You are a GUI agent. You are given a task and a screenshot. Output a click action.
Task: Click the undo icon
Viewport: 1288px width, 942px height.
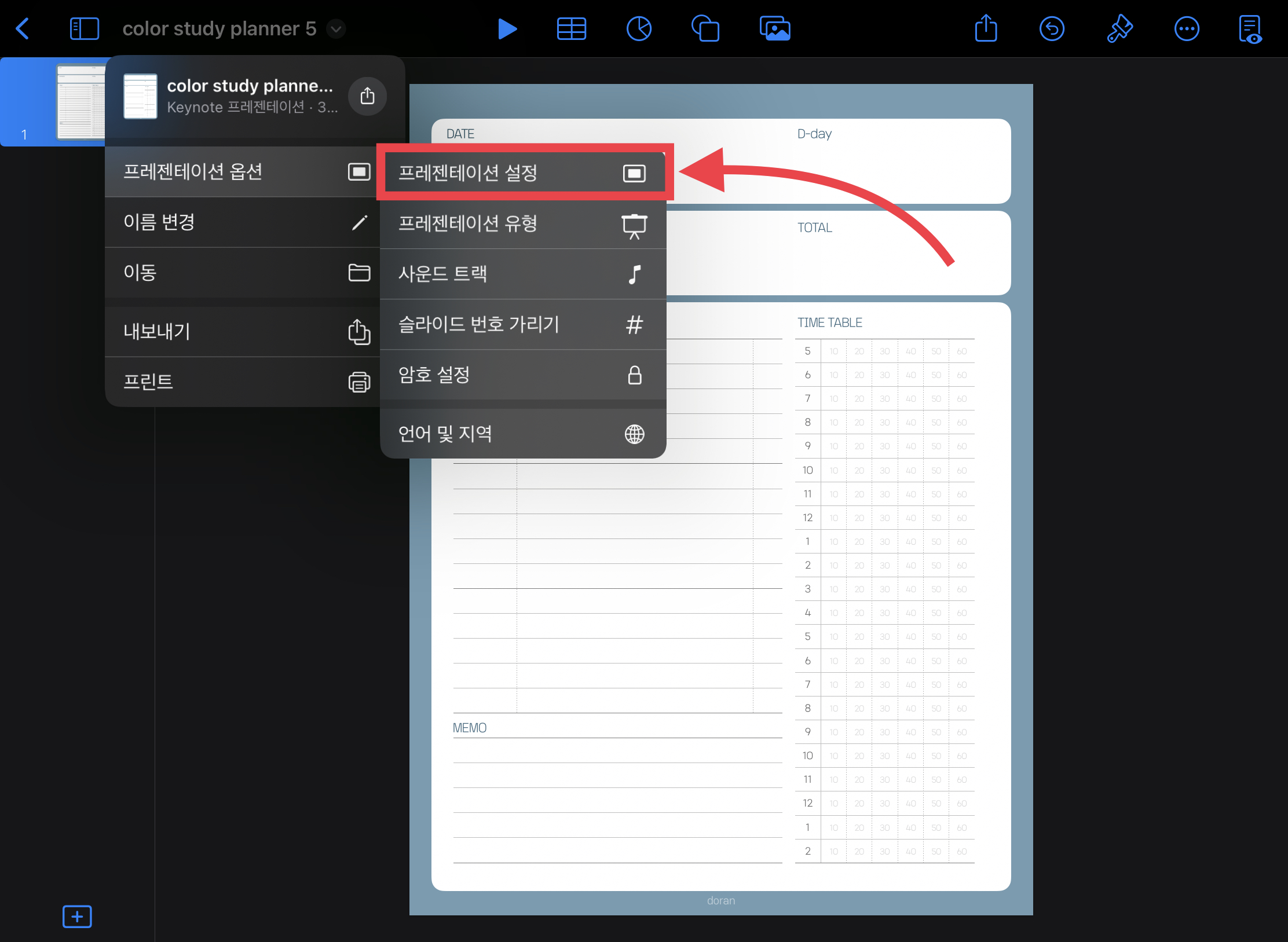1051,29
